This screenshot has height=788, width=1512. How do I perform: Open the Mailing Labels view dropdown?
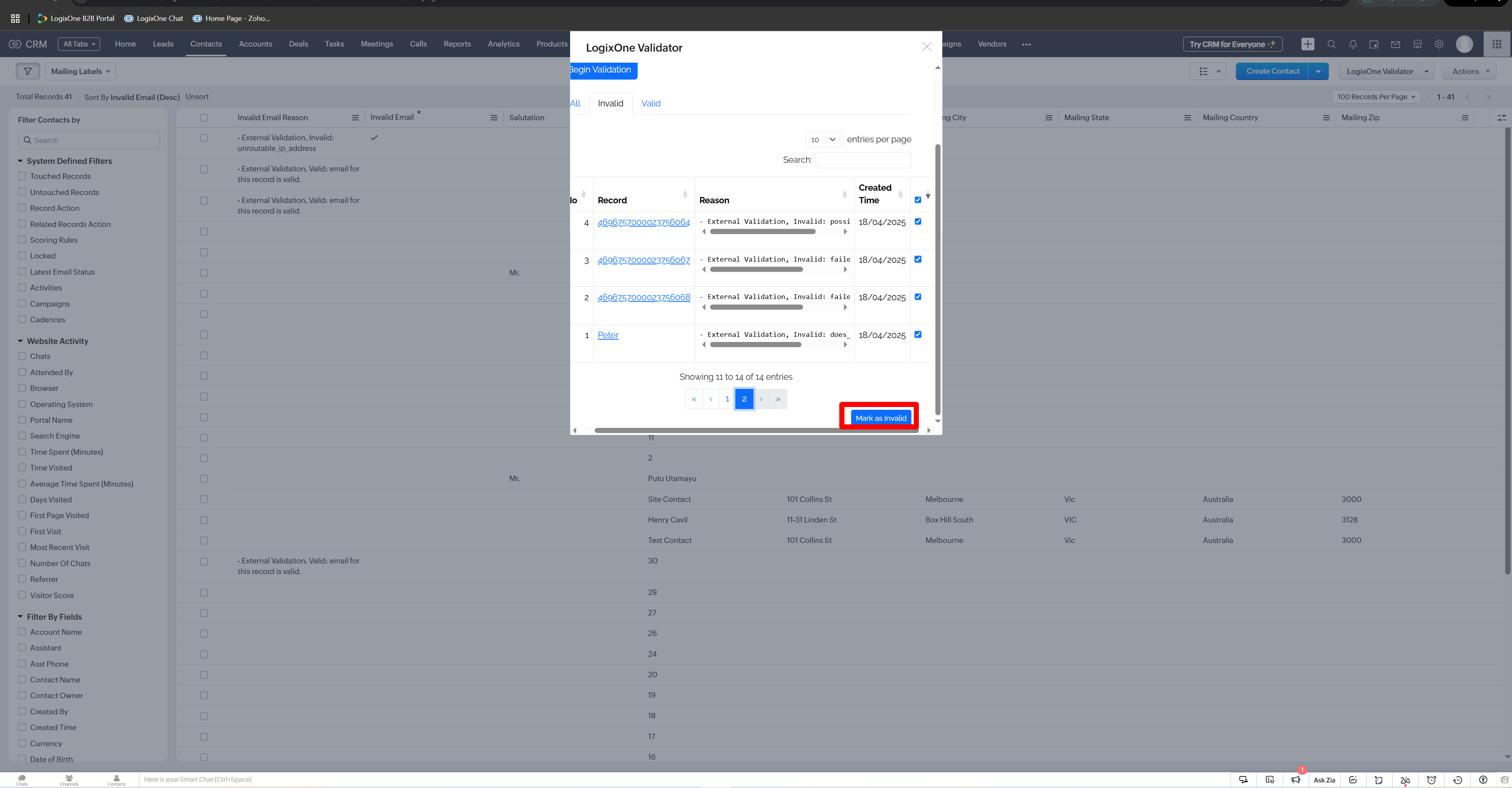click(x=80, y=71)
